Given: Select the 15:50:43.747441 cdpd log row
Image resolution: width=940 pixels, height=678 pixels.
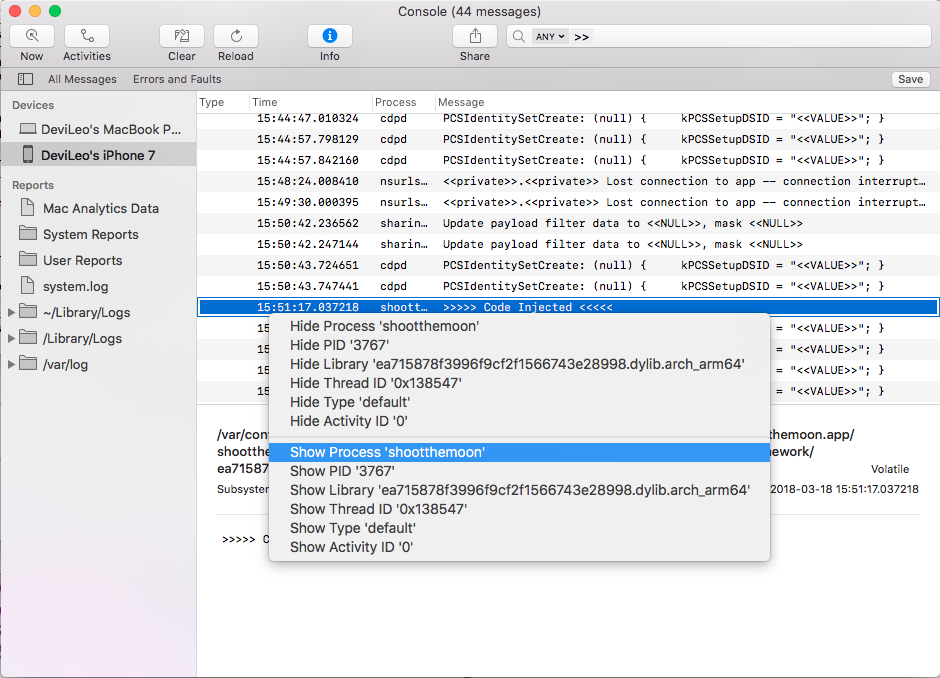Looking at the screenshot, I should click(x=568, y=286).
